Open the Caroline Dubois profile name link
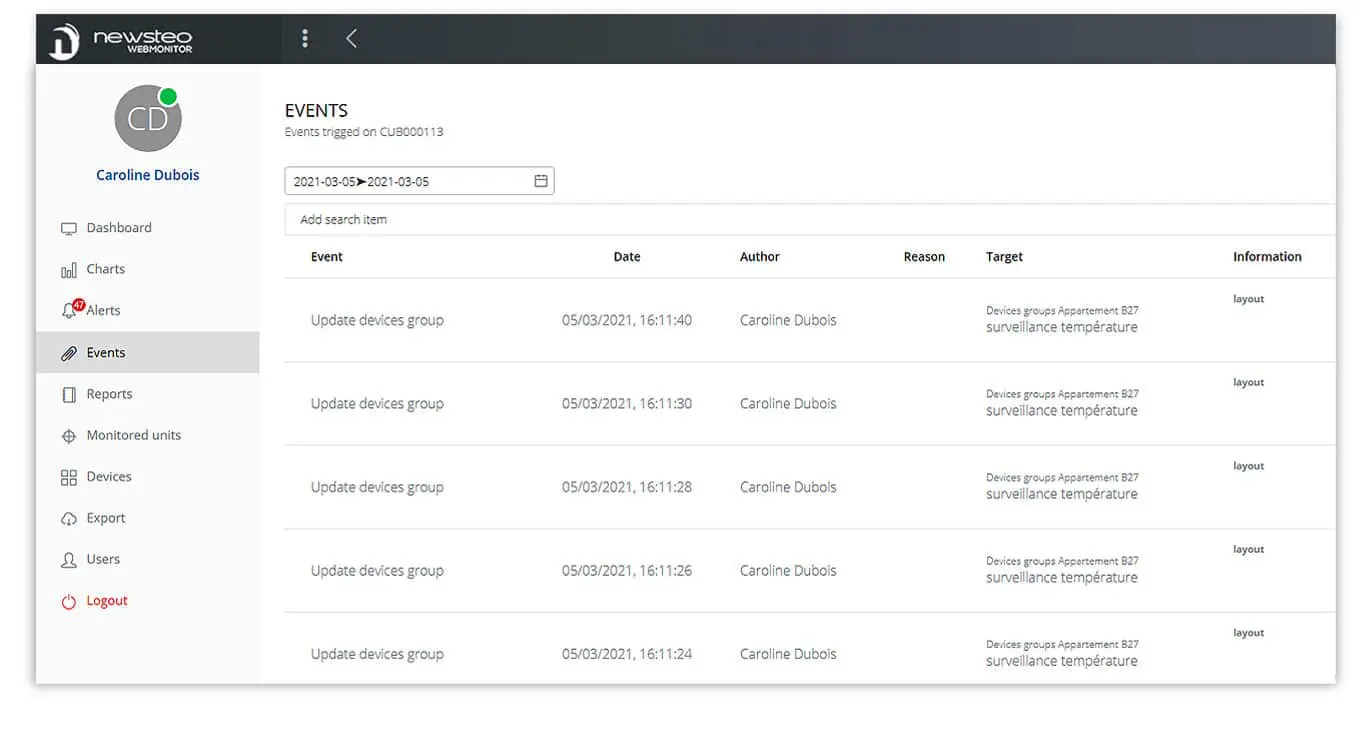The height and width of the screenshot is (729, 1368). click(x=148, y=175)
